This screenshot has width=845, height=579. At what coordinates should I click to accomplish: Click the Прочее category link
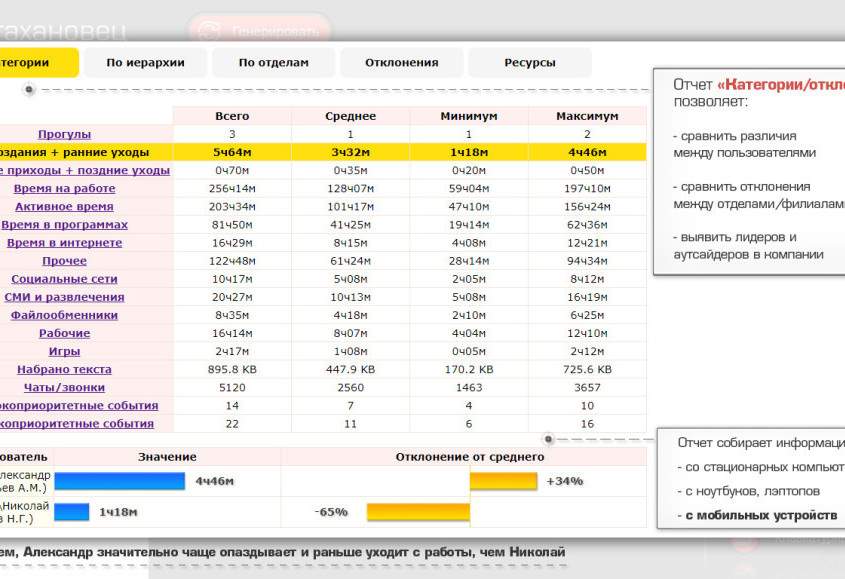click(64, 261)
